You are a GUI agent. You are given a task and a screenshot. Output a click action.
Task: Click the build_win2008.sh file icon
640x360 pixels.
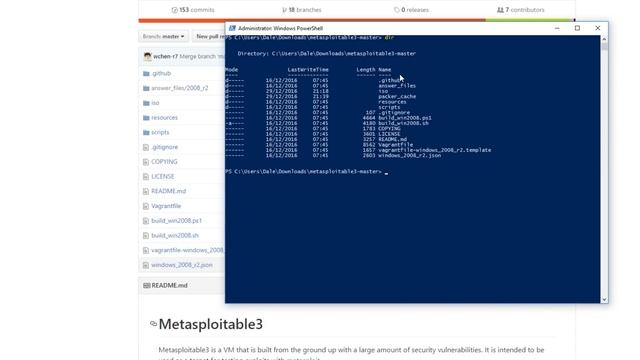(146, 236)
